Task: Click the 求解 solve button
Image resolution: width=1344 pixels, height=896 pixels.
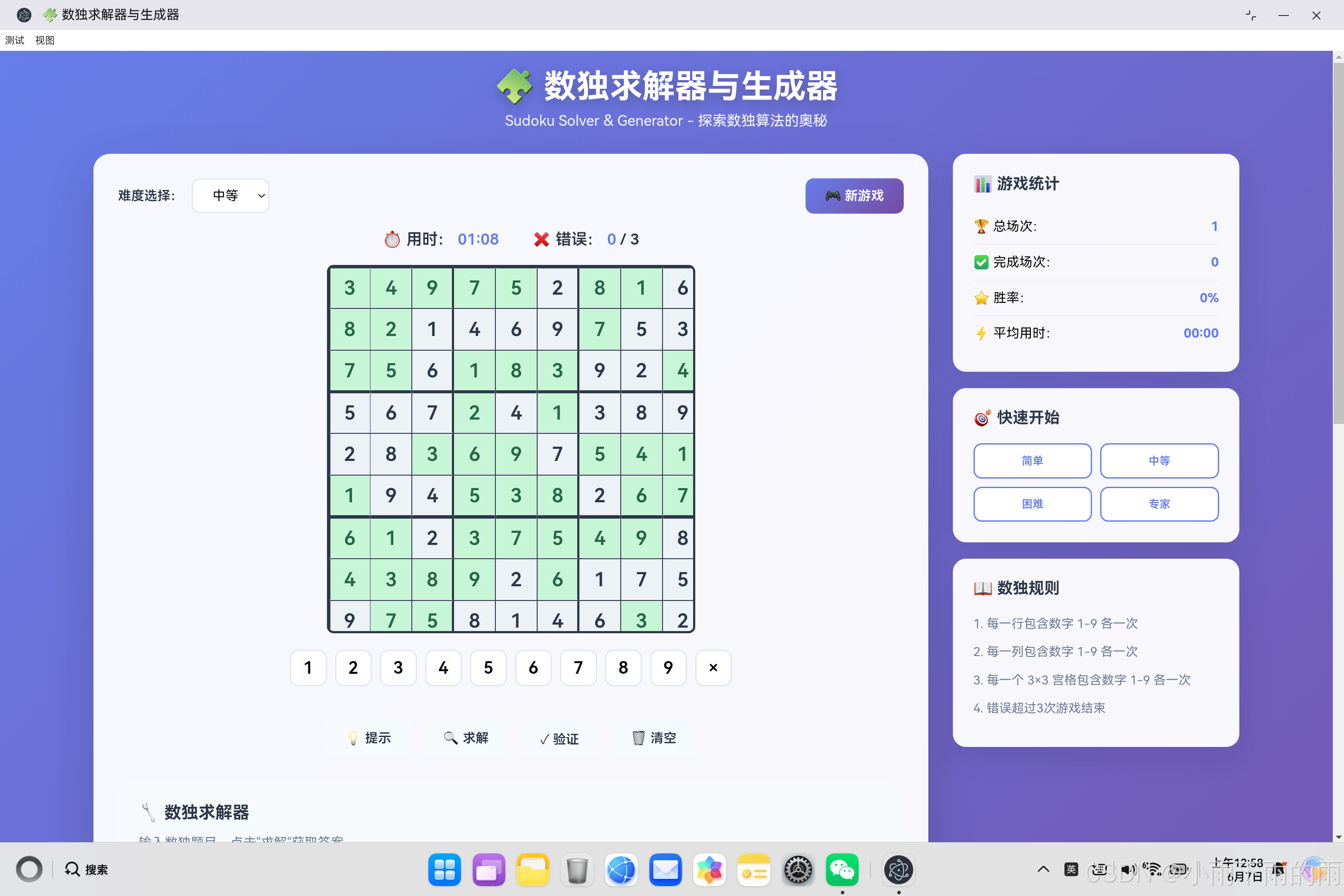Action: pos(466,738)
